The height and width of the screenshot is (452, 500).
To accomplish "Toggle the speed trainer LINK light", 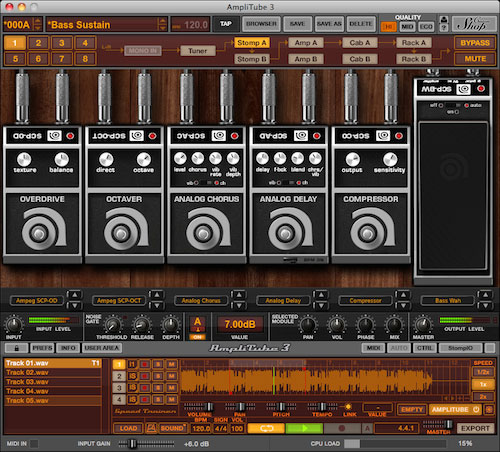I will 348,407.
